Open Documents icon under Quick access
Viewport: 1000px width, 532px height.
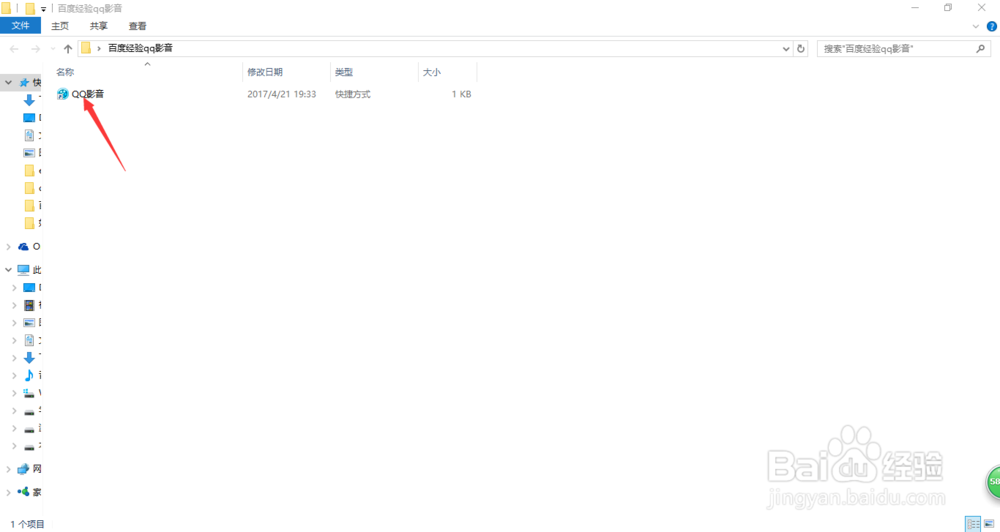(x=29, y=135)
